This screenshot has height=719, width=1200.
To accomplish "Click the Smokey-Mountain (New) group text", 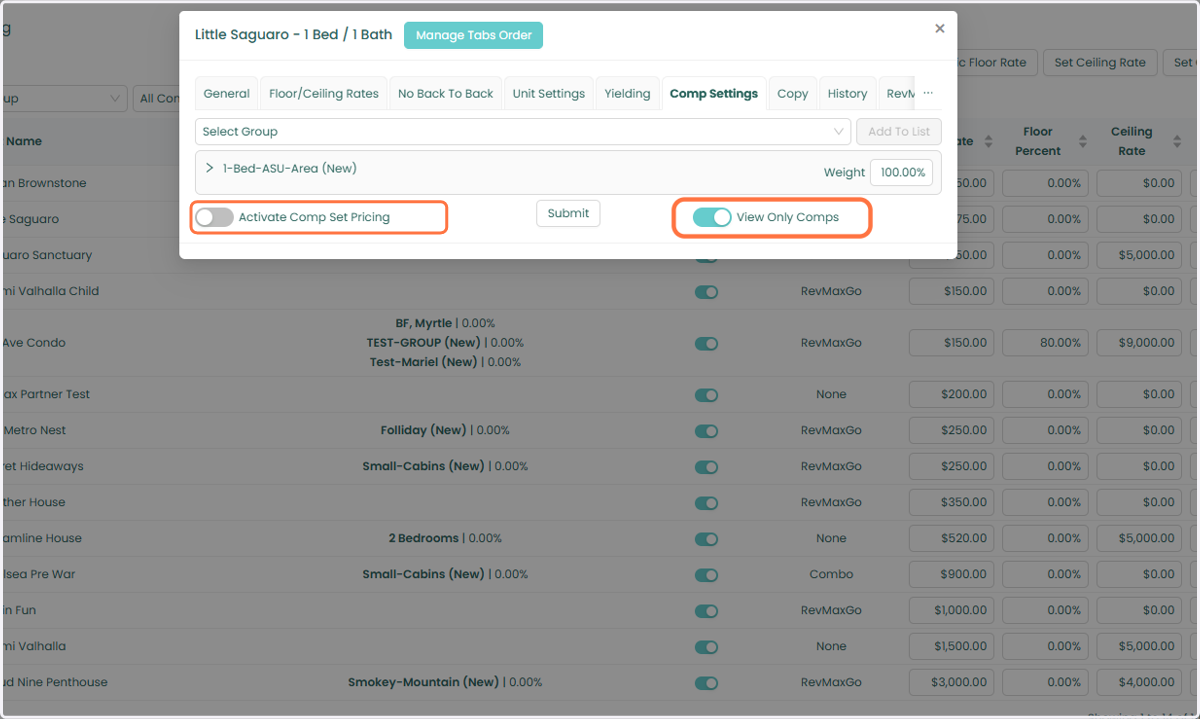I will 423,683.
